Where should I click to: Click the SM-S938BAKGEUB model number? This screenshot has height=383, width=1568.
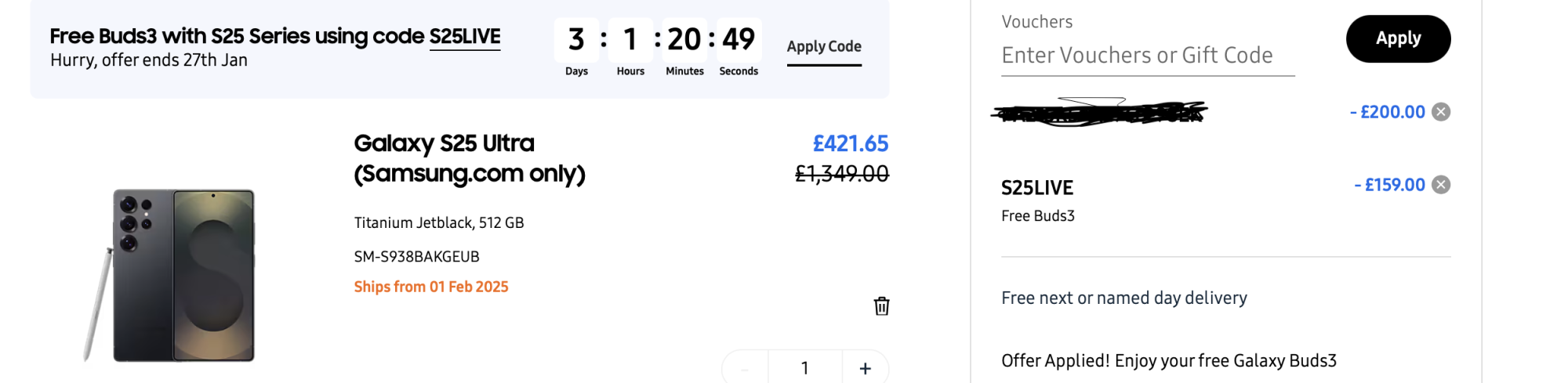[416, 257]
